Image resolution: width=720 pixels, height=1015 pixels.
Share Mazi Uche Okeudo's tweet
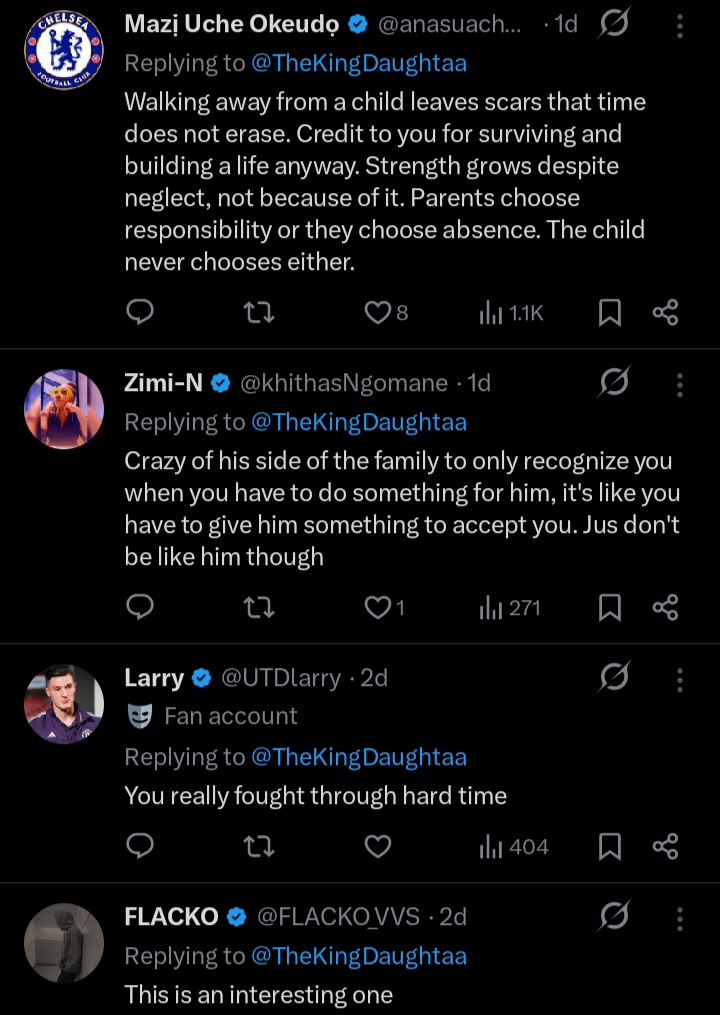point(665,313)
